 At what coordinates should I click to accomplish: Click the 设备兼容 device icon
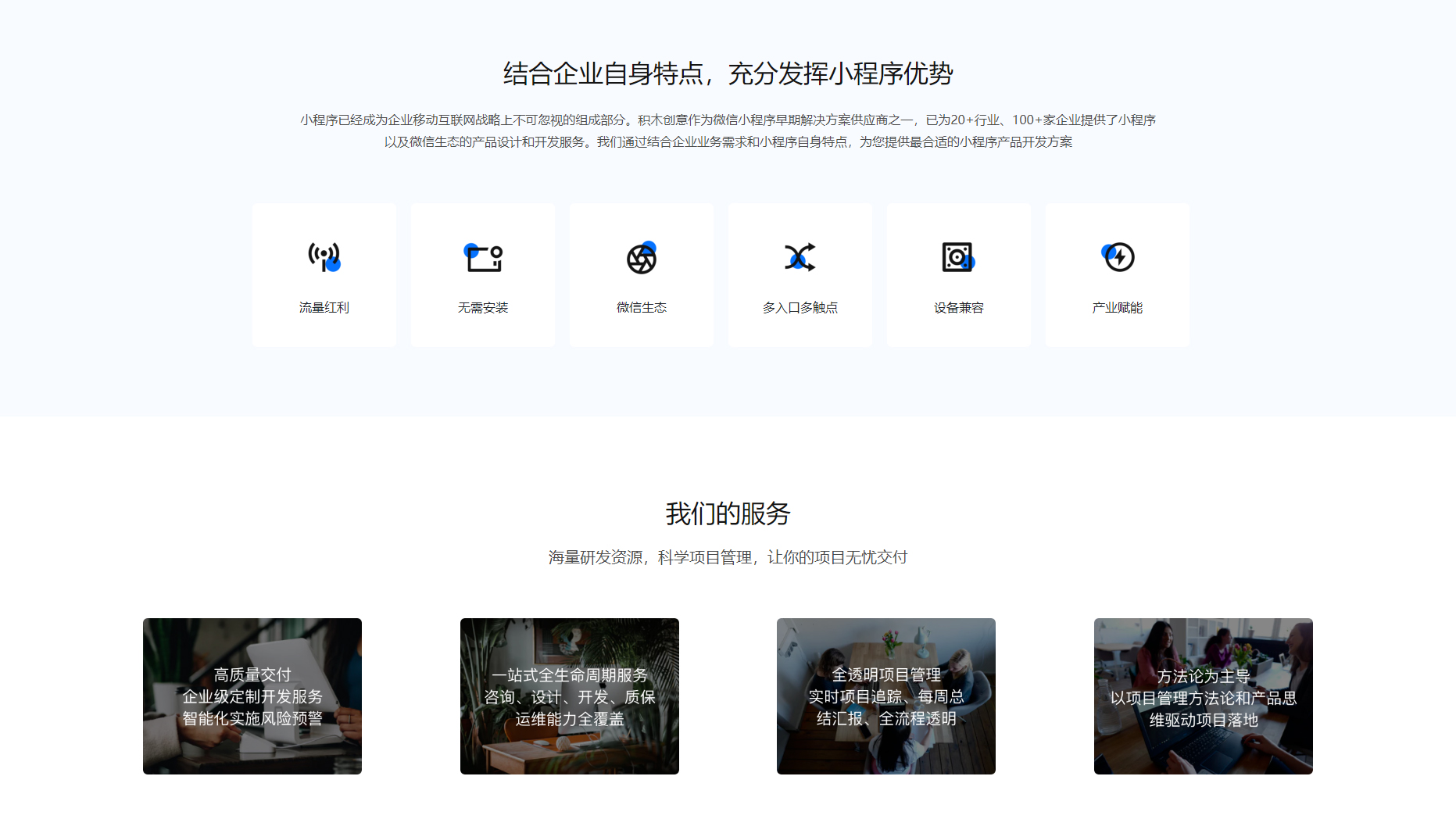click(958, 257)
